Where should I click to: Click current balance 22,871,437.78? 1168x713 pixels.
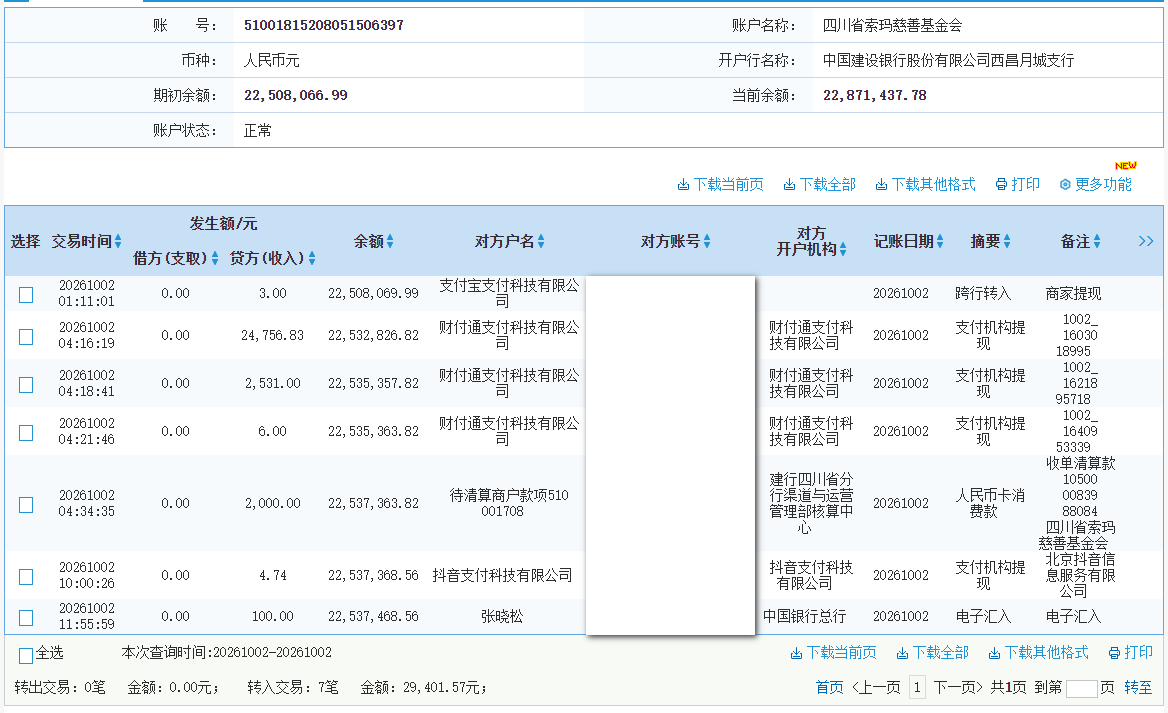[x=875, y=95]
